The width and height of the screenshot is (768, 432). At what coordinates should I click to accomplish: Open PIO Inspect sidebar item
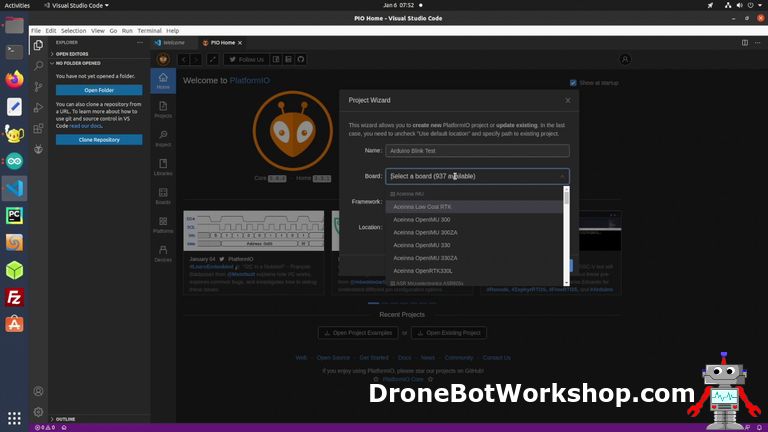tap(163, 139)
